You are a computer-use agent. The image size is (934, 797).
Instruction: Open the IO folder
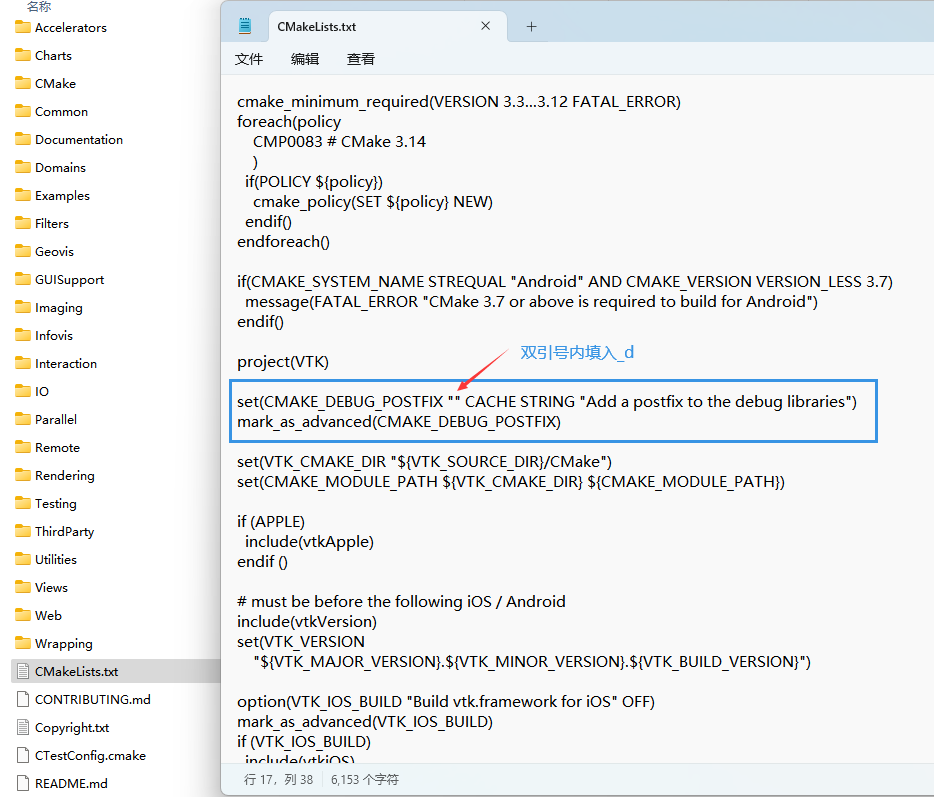point(46,391)
